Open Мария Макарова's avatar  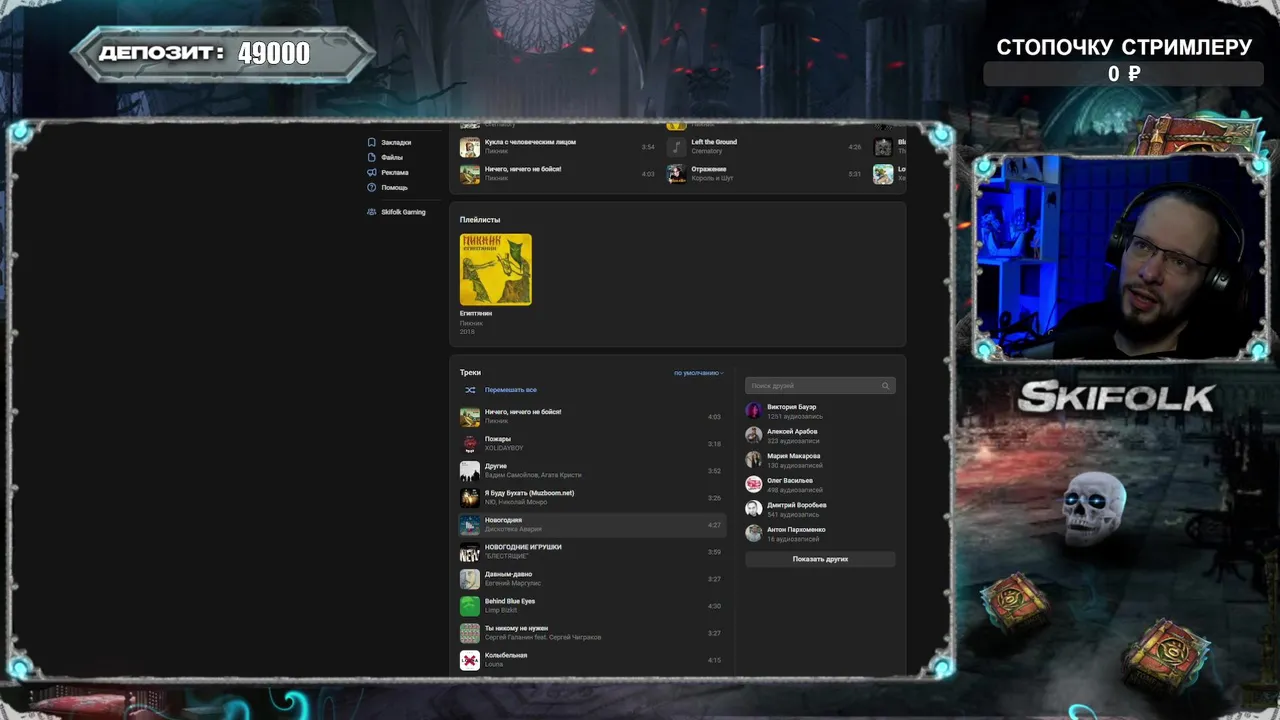(x=754, y=460)
